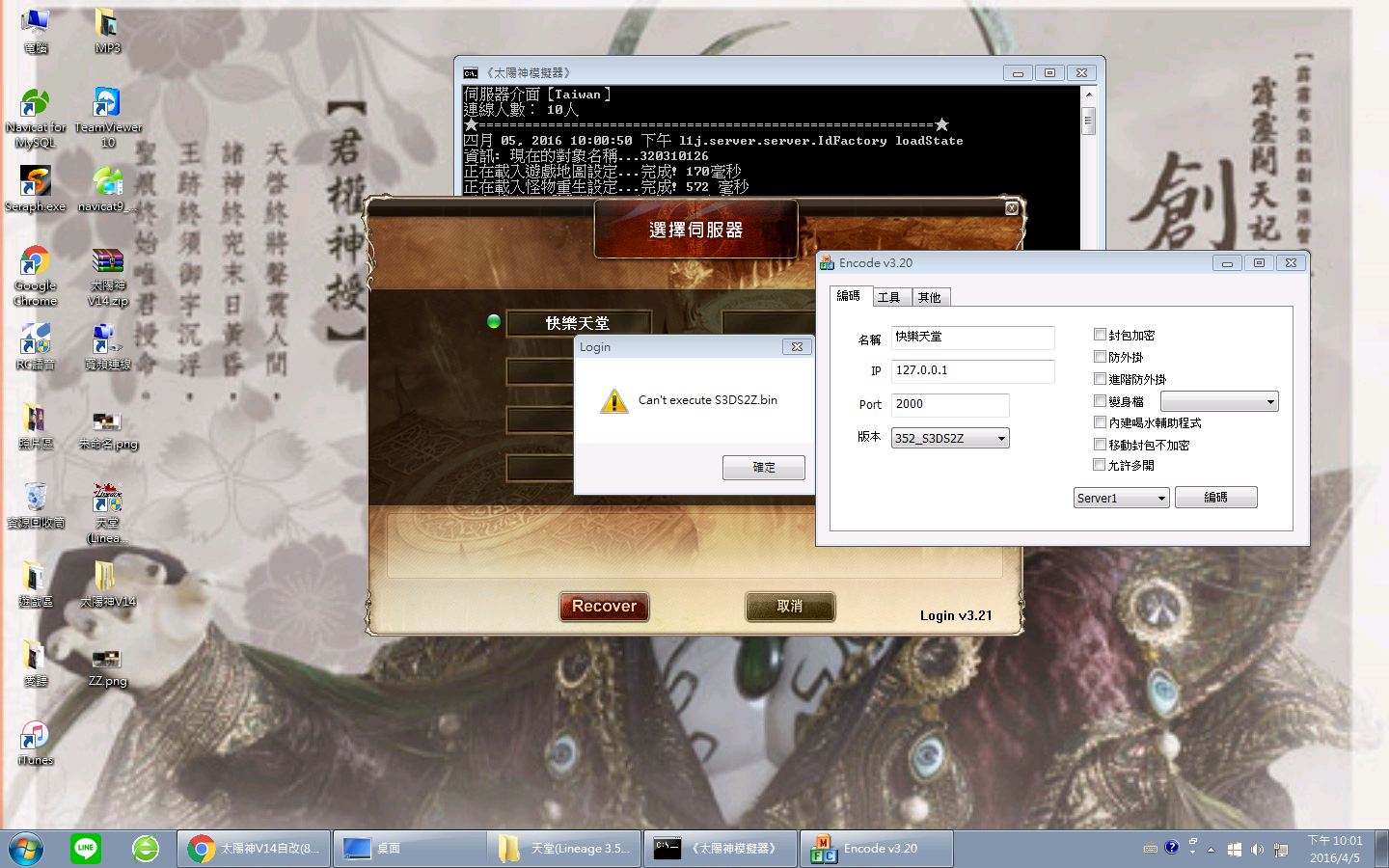Close the Login error dialog
This screenshot has width=1389, height=868.
tap(797, 347)
